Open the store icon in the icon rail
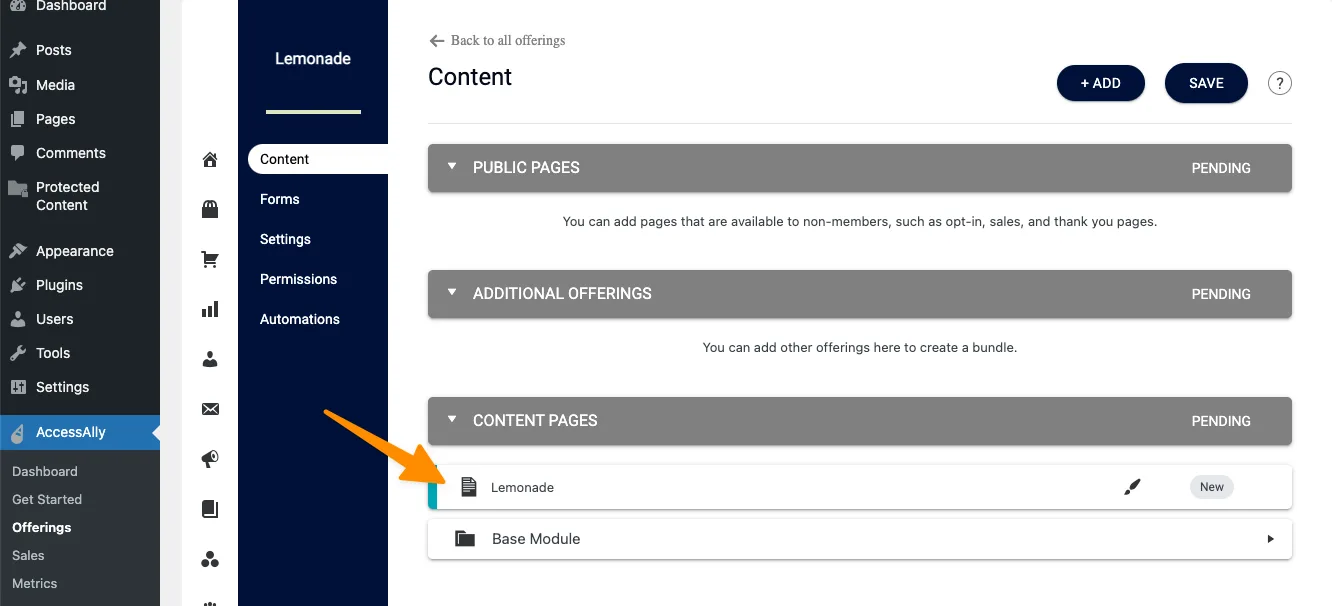Screen dimensions: 1332x606 [210, 209]
